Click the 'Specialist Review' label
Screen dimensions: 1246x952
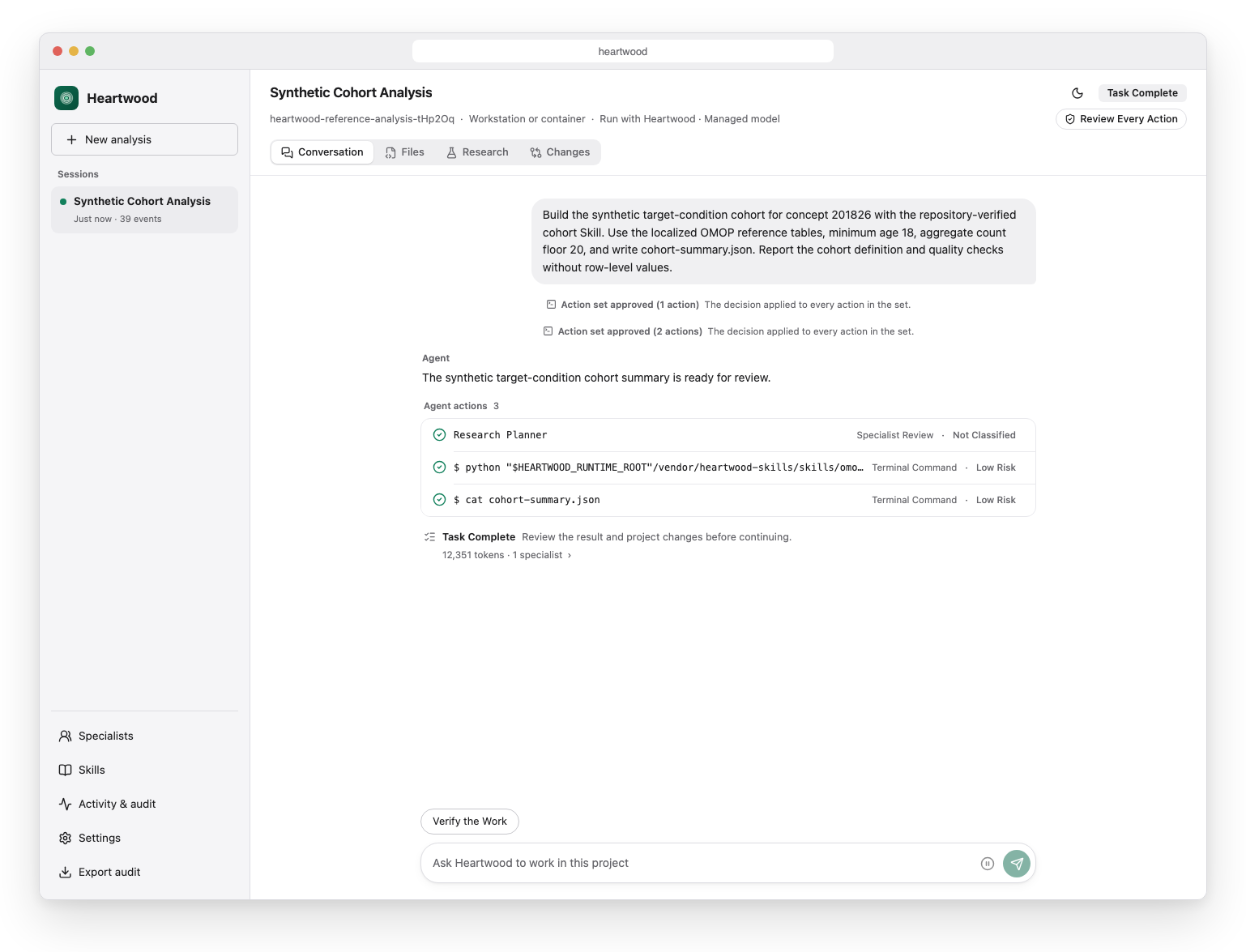(x=895, y=435)
